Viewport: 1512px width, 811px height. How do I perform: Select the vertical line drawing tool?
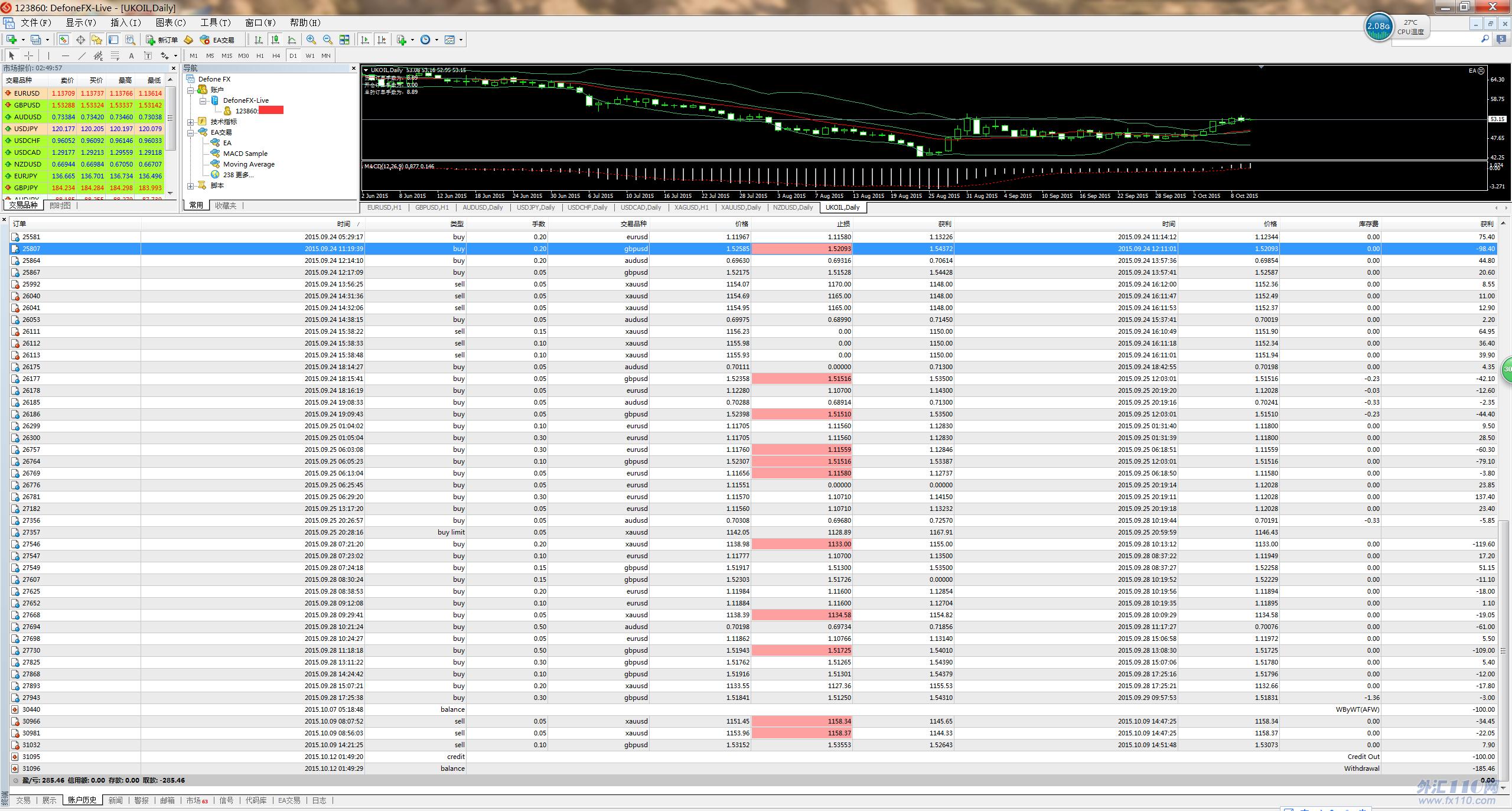pos(48,56)
